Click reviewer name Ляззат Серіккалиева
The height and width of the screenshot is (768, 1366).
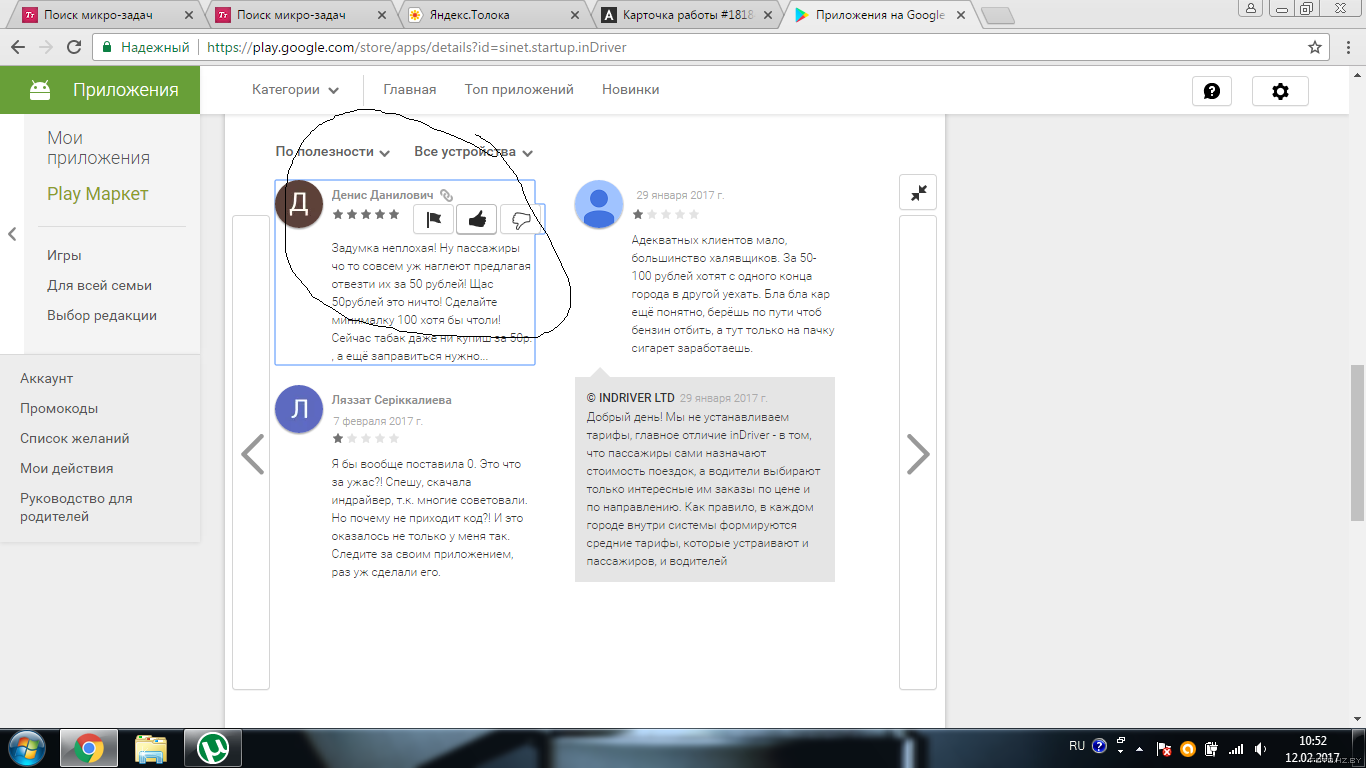(392, 400)
